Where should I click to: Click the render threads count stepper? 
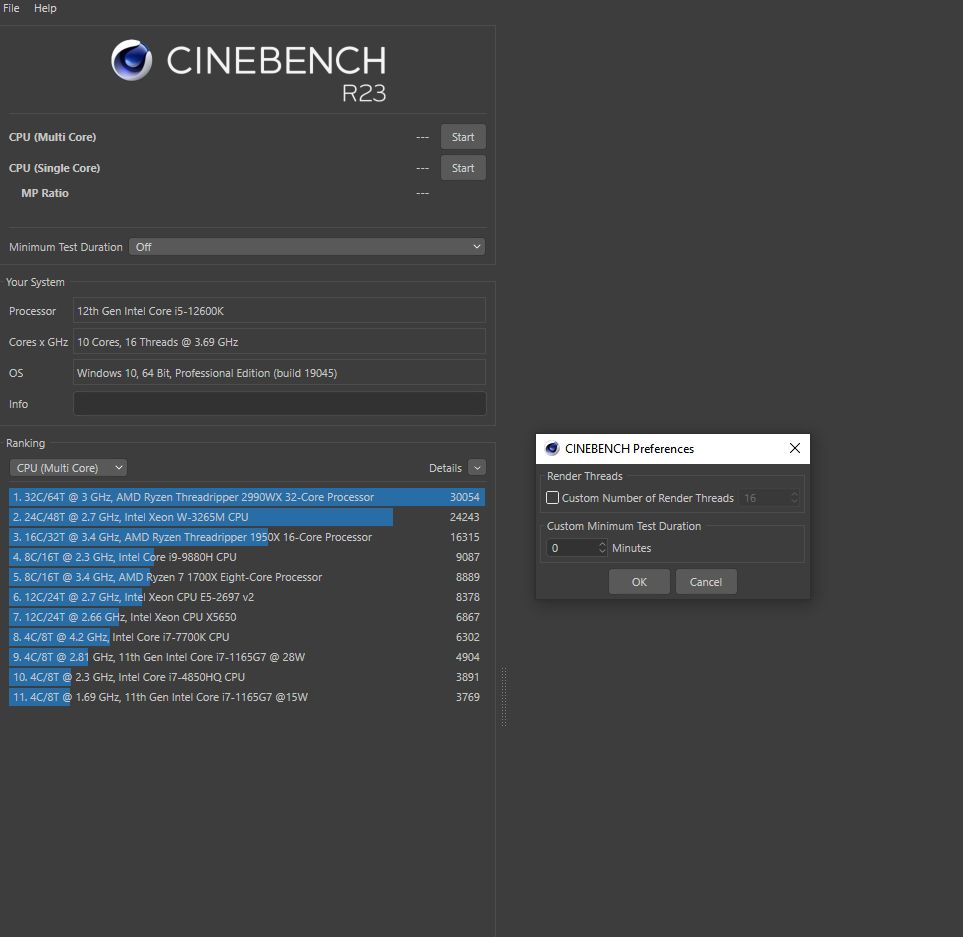click(794, 497)
